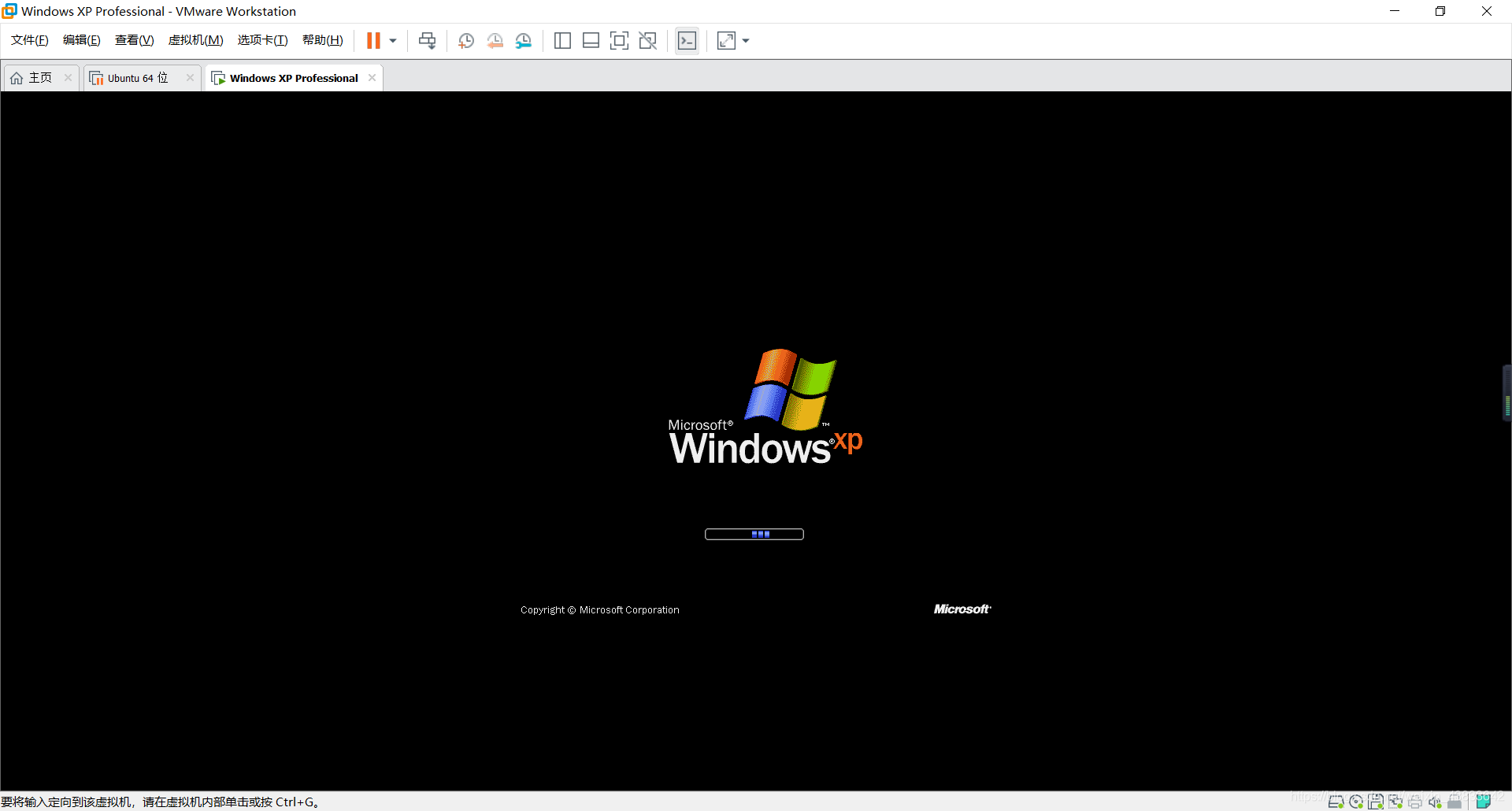1512x811 pixels.
Task: Open the 查看(V) menu
Action: (x=135, y=40)
